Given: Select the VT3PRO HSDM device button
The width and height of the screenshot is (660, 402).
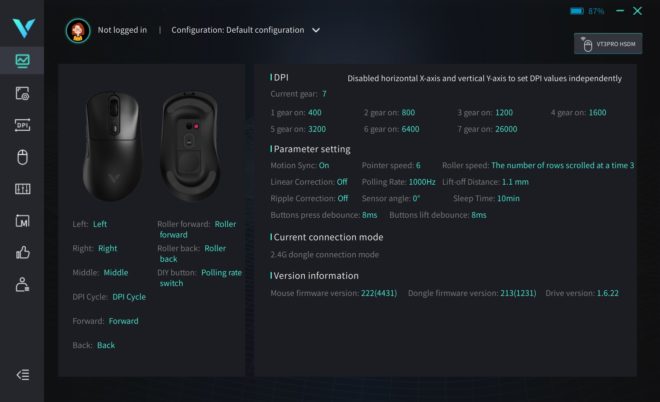Looking at the screenshot, I should [608, 44].
